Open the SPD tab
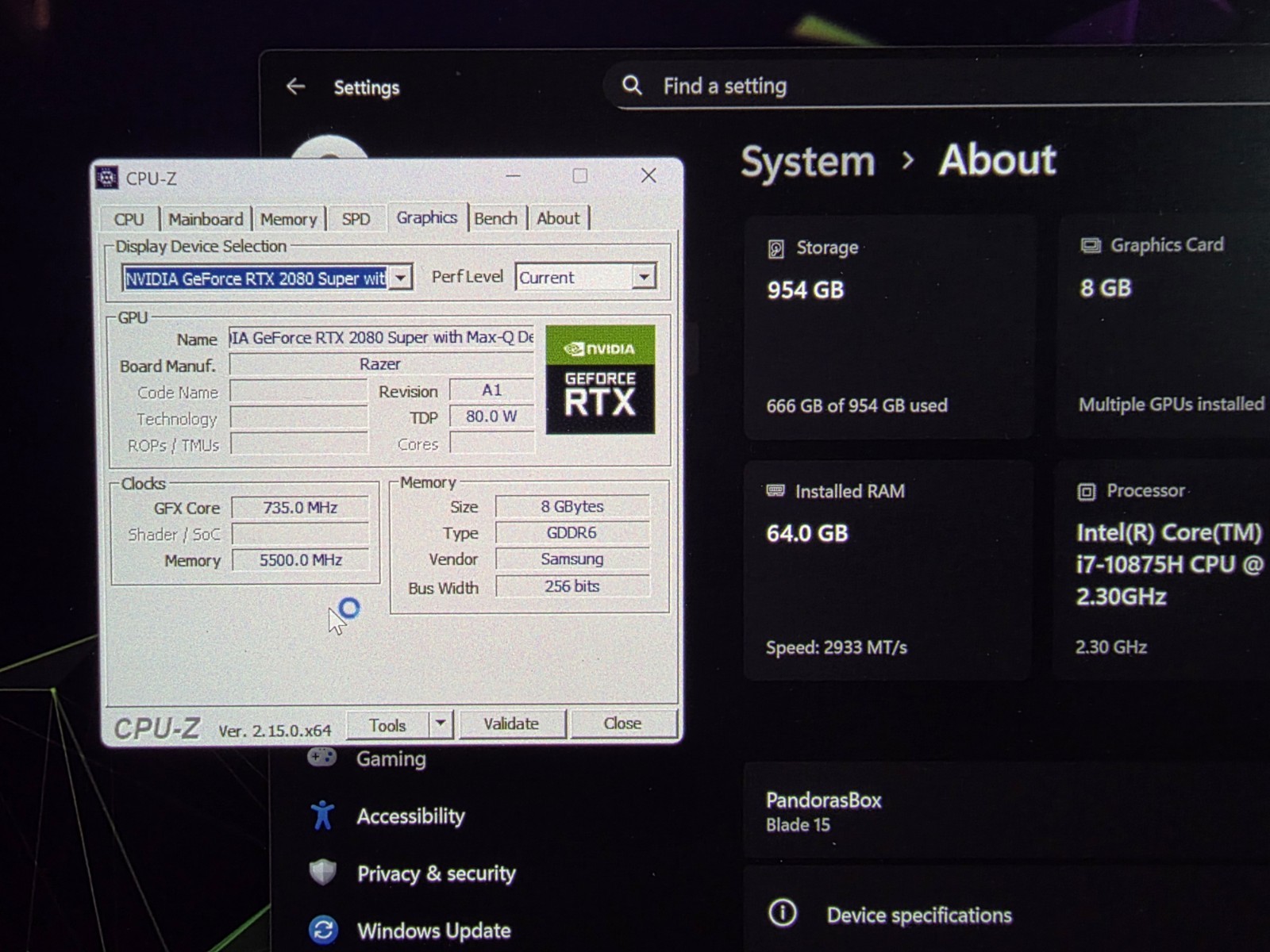Screen dimensions: 1270x952 [356, 219]
